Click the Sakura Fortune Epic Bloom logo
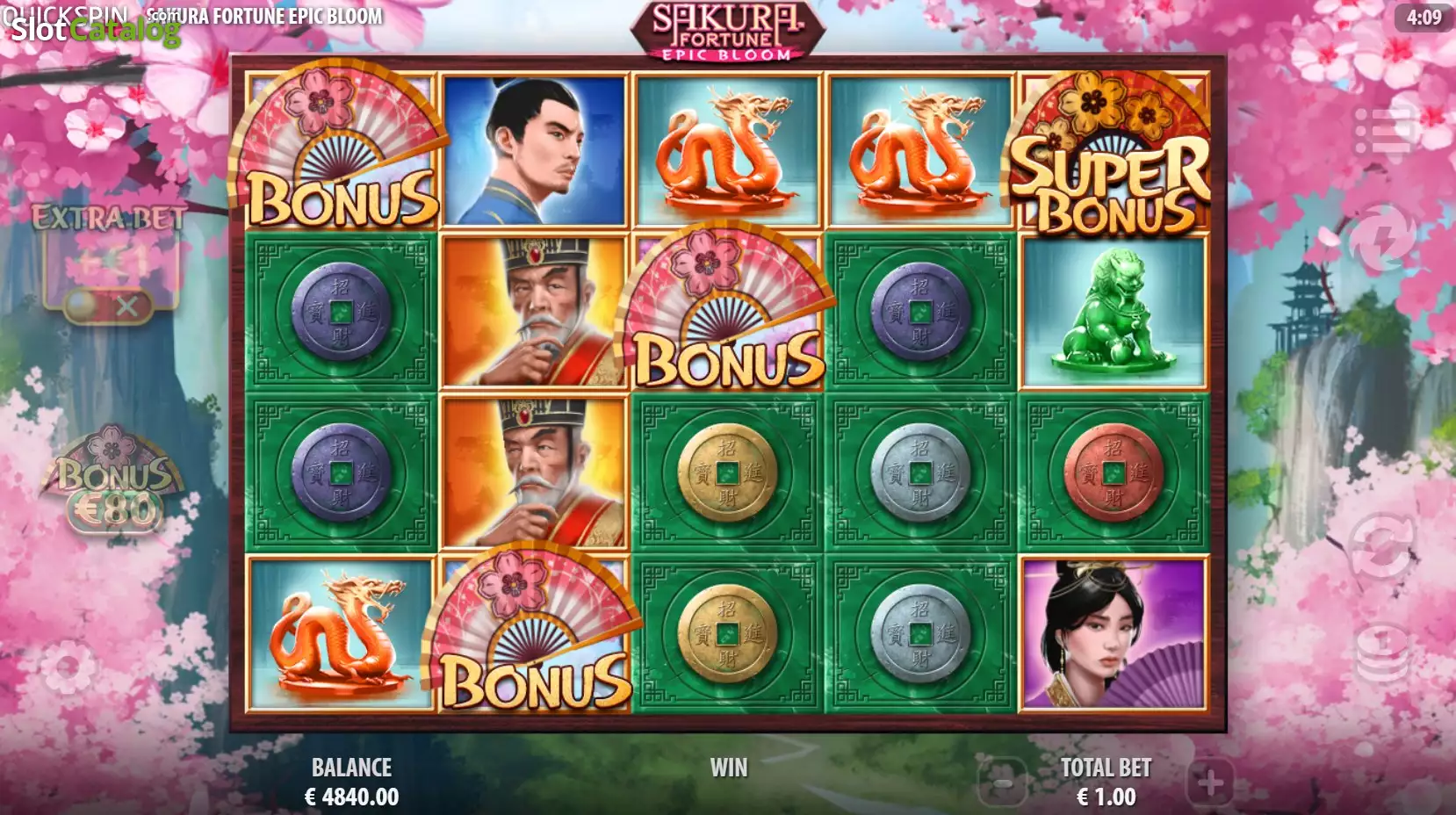 tap(727, 31)
